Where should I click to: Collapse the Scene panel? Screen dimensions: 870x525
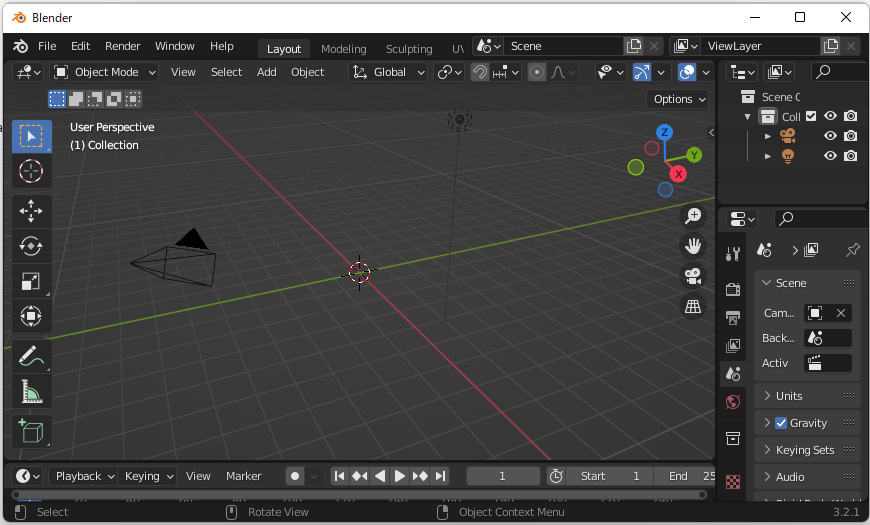click(x=807, y=283)
